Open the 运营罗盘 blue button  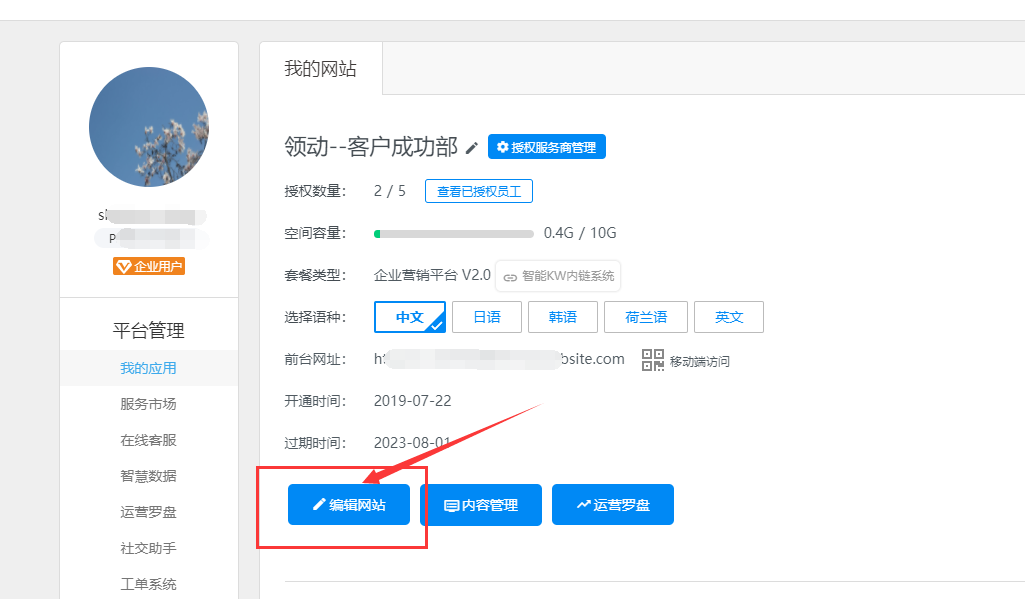[x=613, y=505]
